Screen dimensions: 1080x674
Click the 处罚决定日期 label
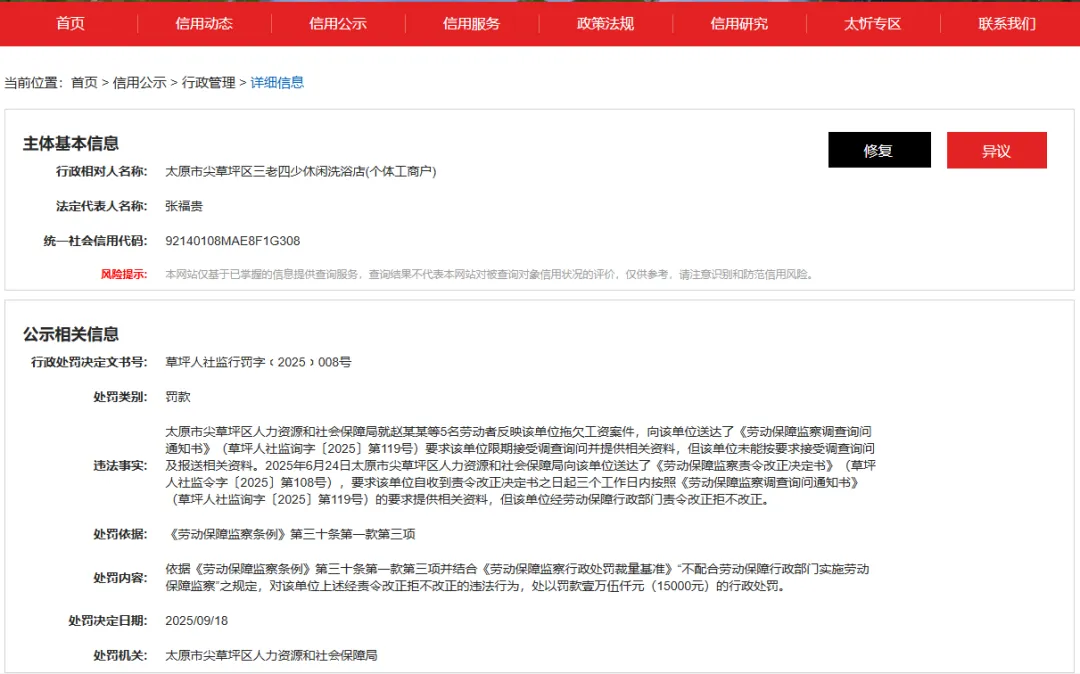coord(107,621)
